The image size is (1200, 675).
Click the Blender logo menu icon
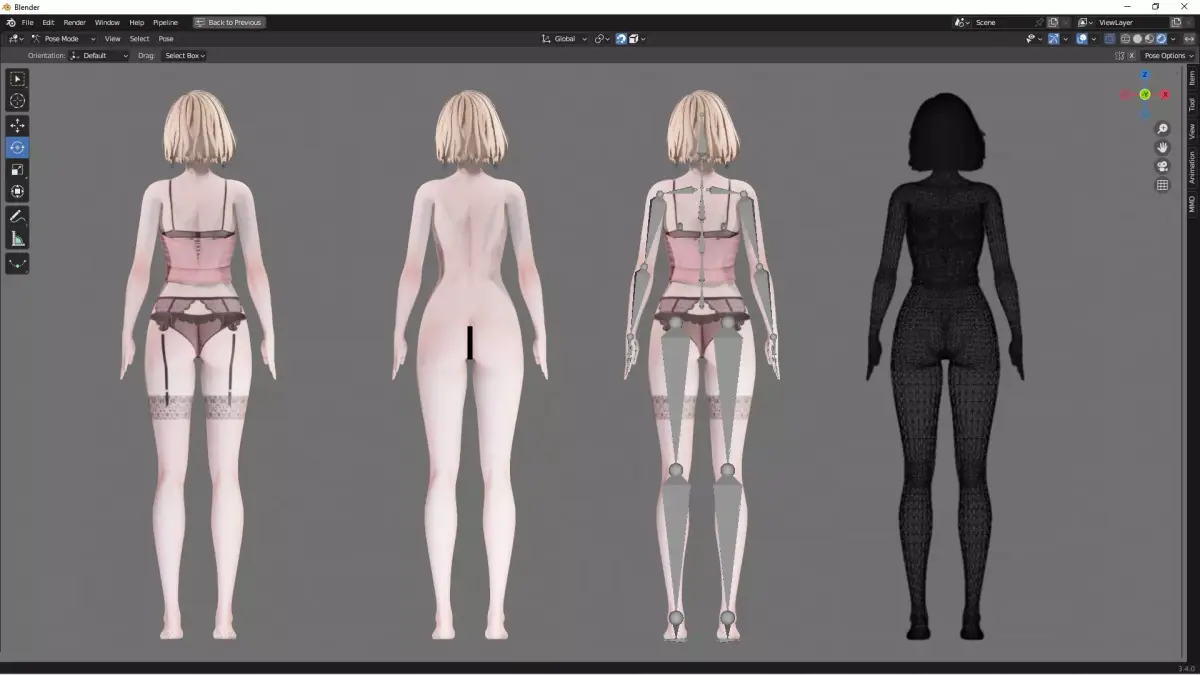(10, 22)
